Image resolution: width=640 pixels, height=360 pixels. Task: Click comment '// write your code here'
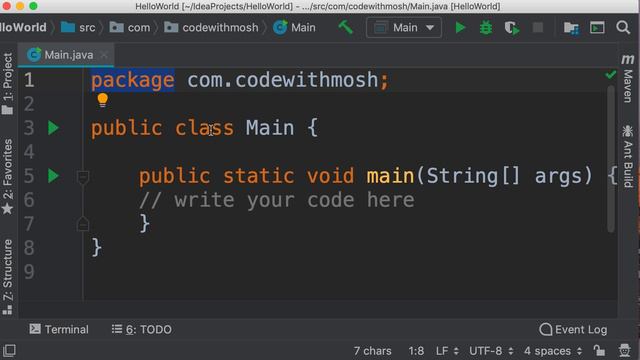click(276, 200)
